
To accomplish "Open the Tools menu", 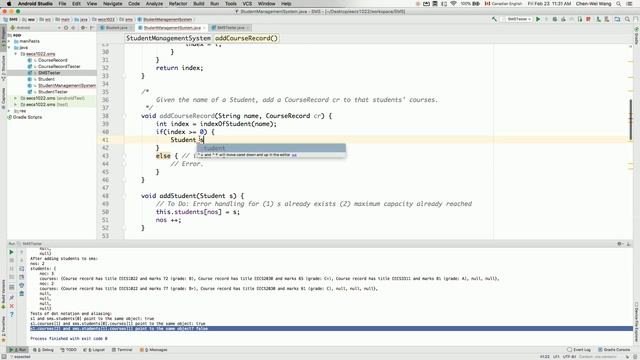I will click(x=231, y=4).
